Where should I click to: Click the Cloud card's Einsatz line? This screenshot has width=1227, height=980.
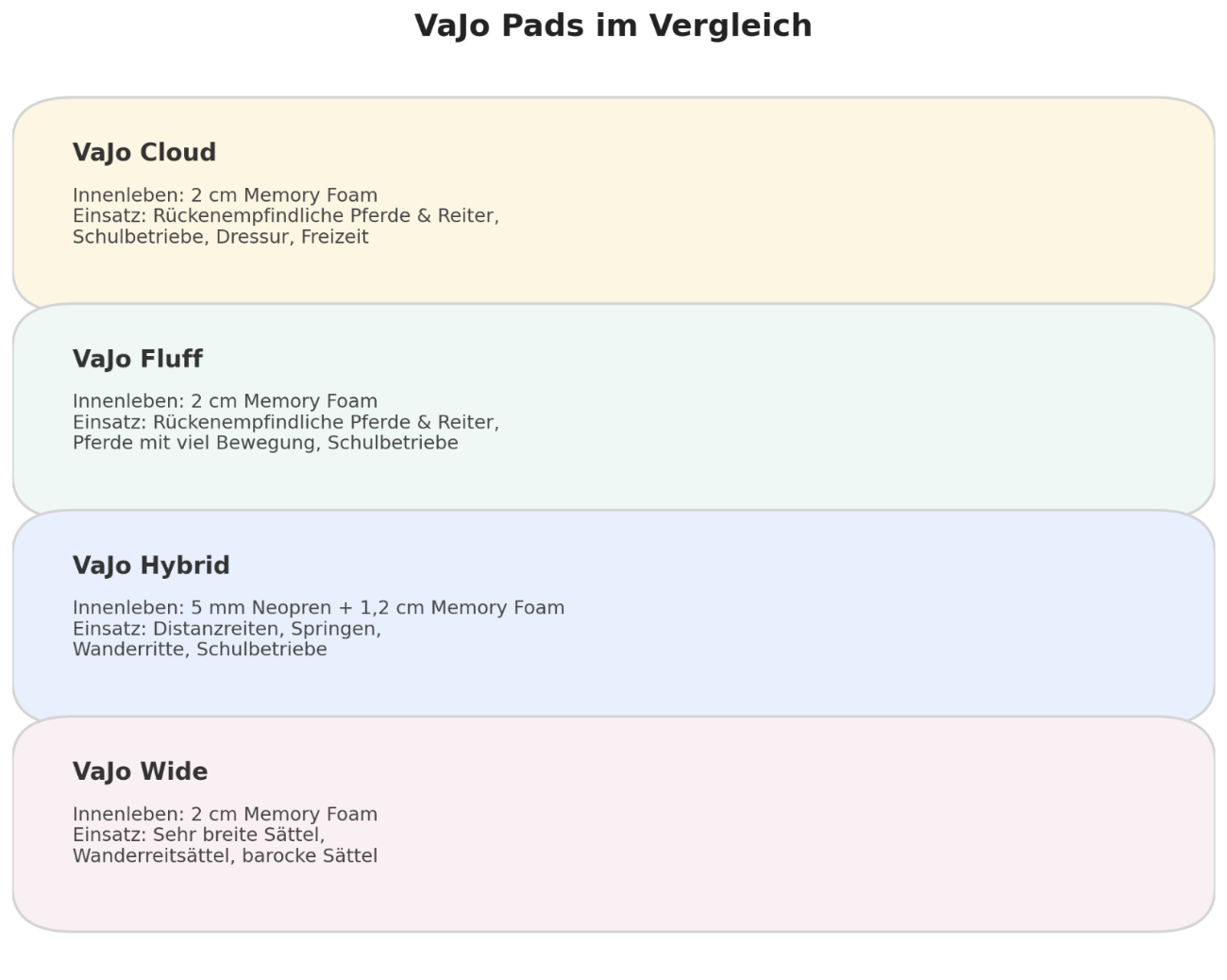point(285,216)
